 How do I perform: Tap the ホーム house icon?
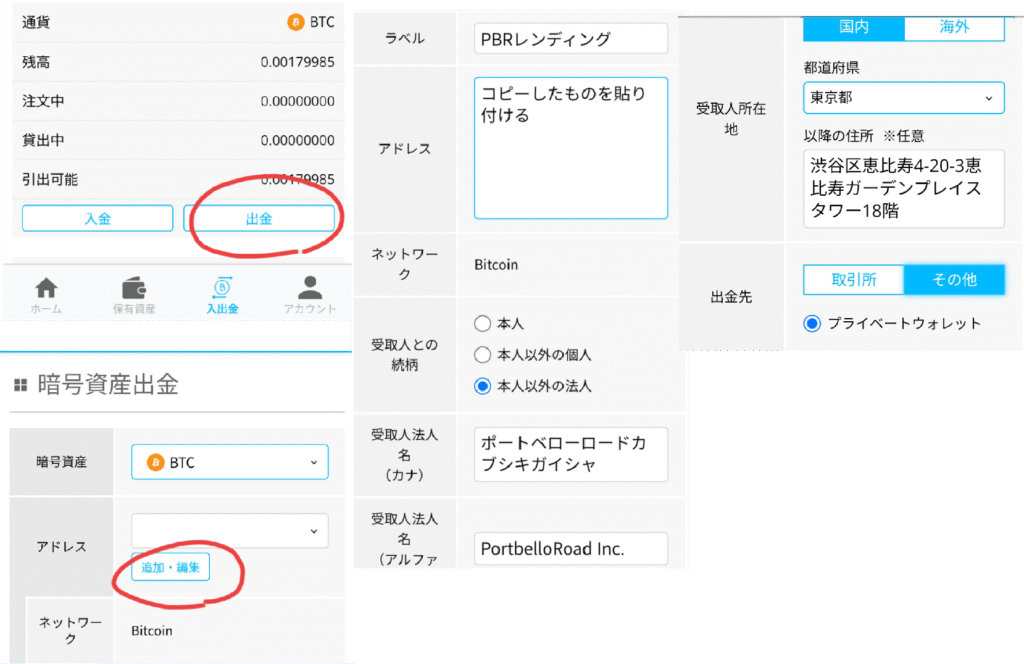coord(46,287)
